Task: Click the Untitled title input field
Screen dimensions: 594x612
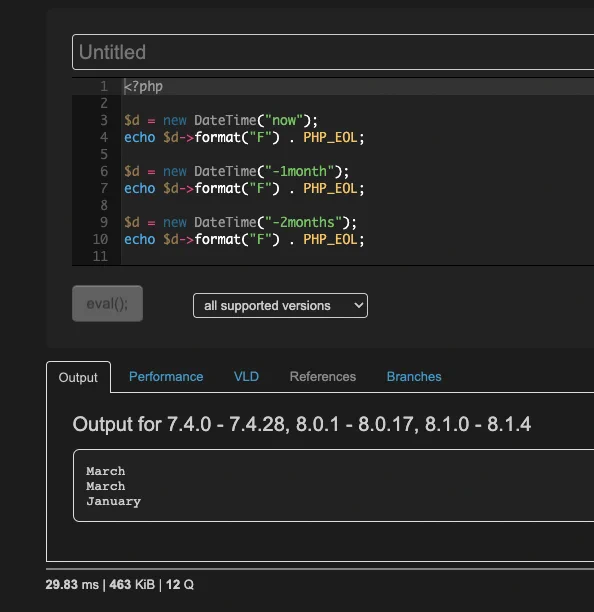Action: 333,52
